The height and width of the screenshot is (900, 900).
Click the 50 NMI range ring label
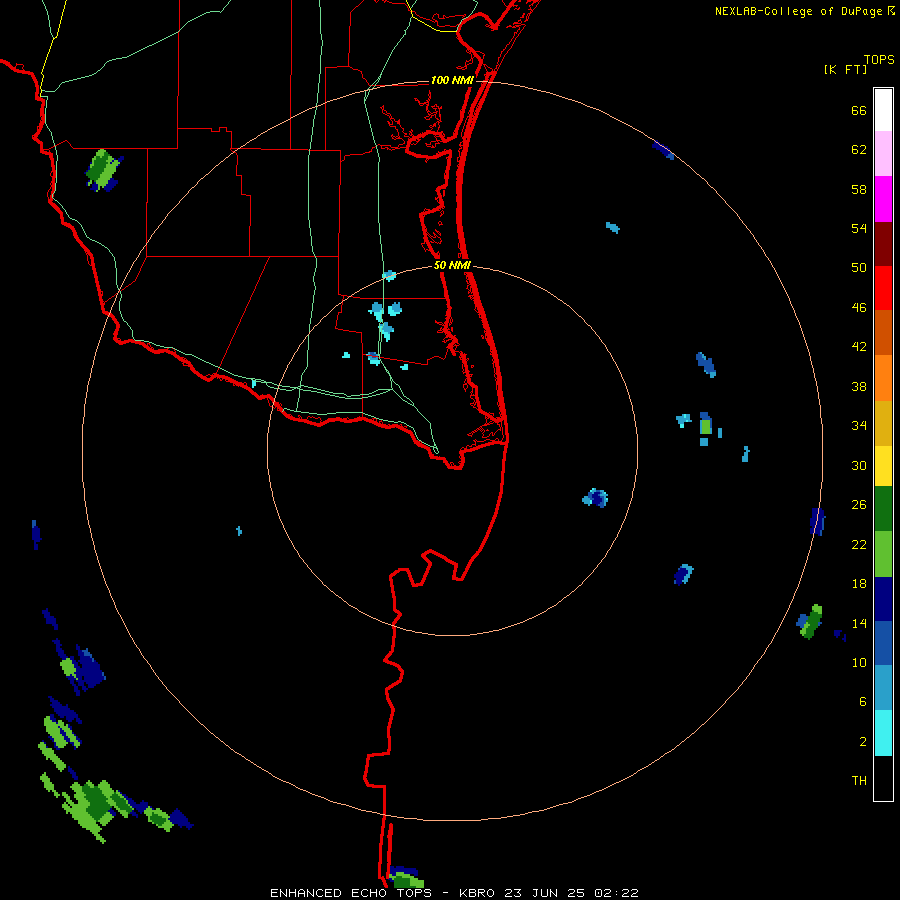[x=452, y=265]
